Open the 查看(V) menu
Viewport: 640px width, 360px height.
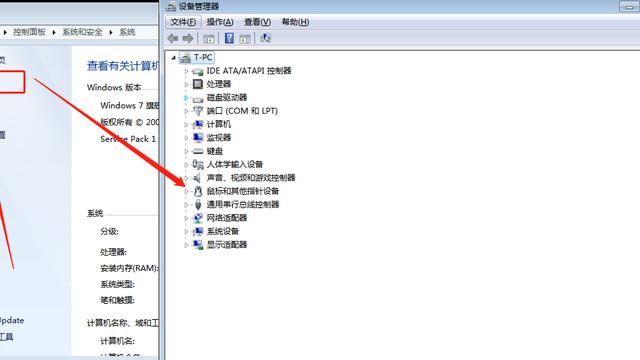(257, 22)
